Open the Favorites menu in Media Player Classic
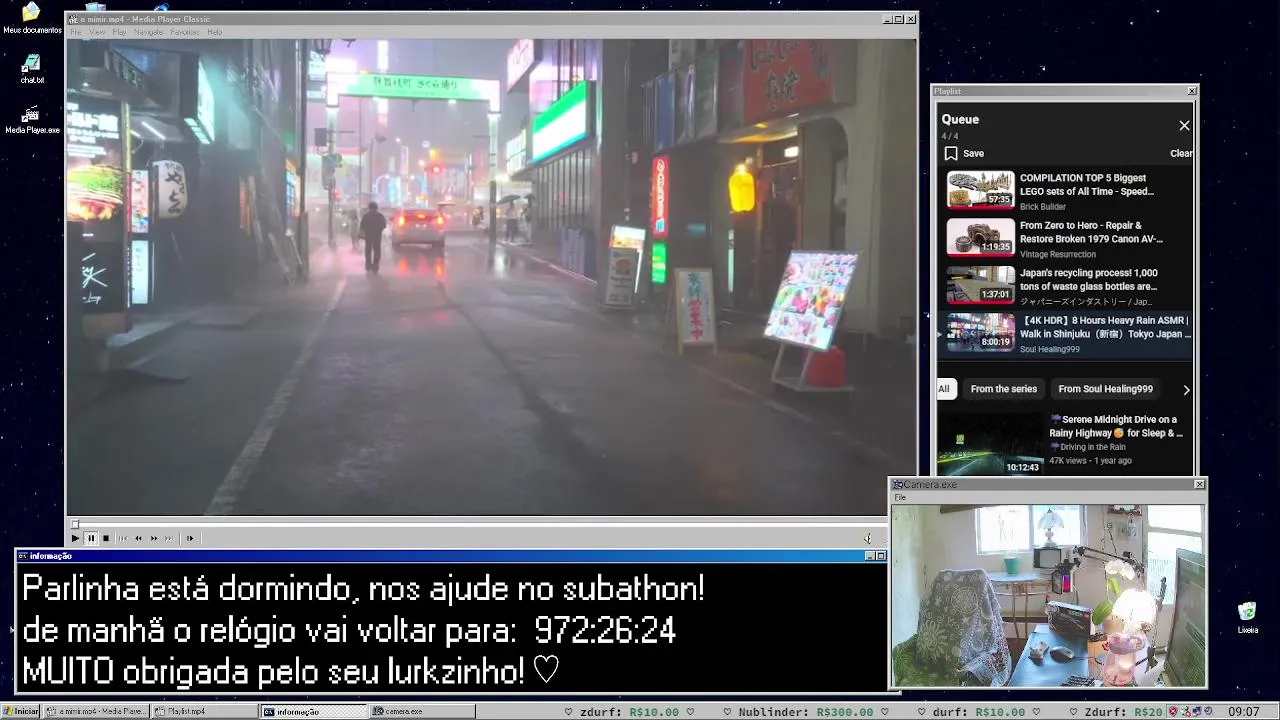 [x=185, y=32]
